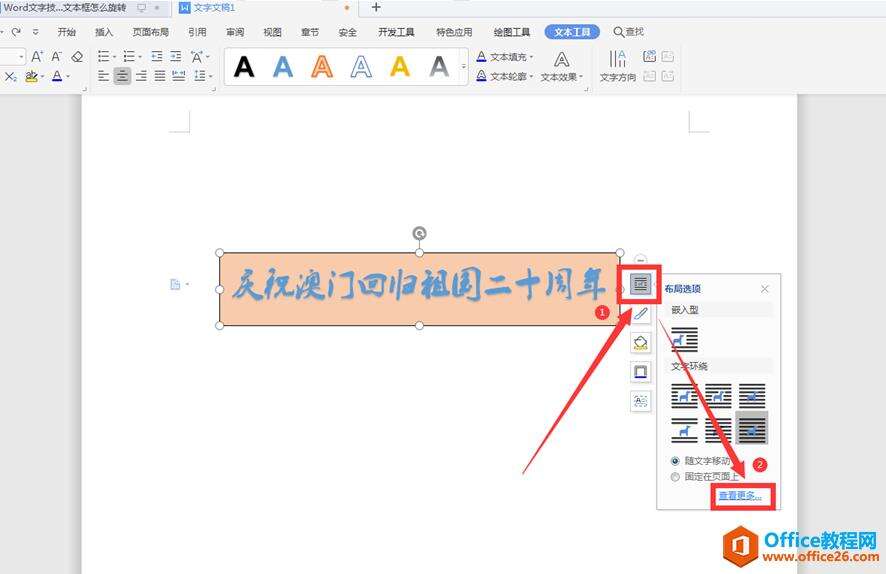Decrease paragraph indent
886x574 pixels.
[x=157, y=56]
